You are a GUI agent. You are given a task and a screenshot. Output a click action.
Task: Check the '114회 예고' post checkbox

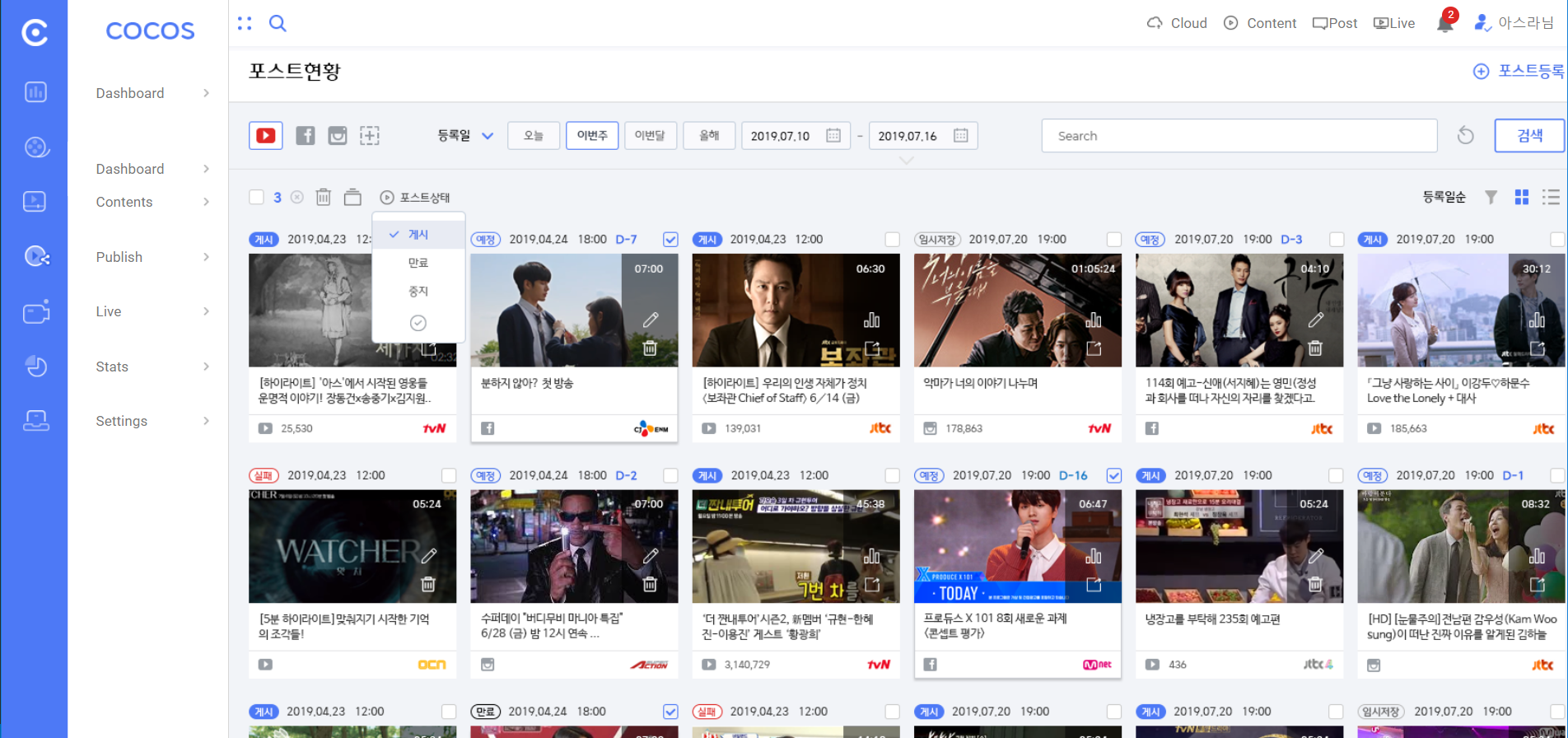click(x=1337, y=240)
